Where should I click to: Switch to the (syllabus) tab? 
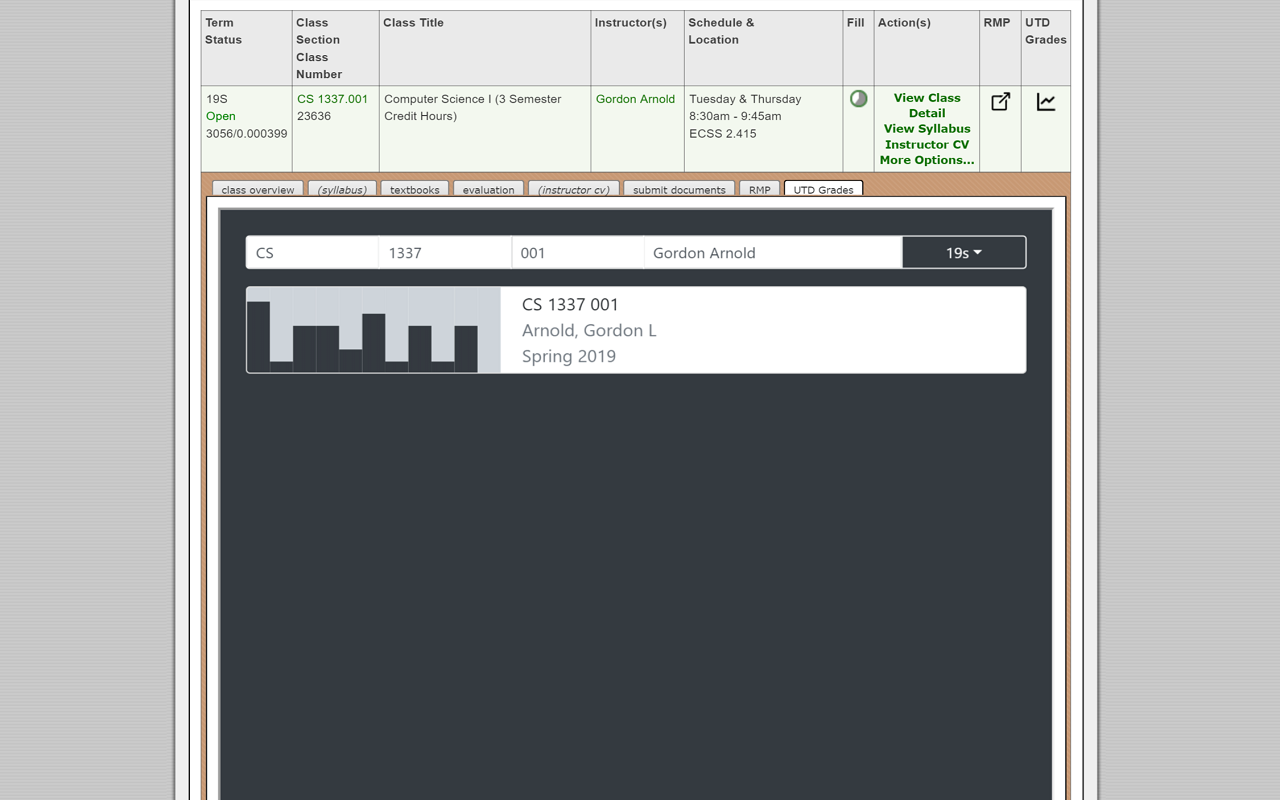342,189
